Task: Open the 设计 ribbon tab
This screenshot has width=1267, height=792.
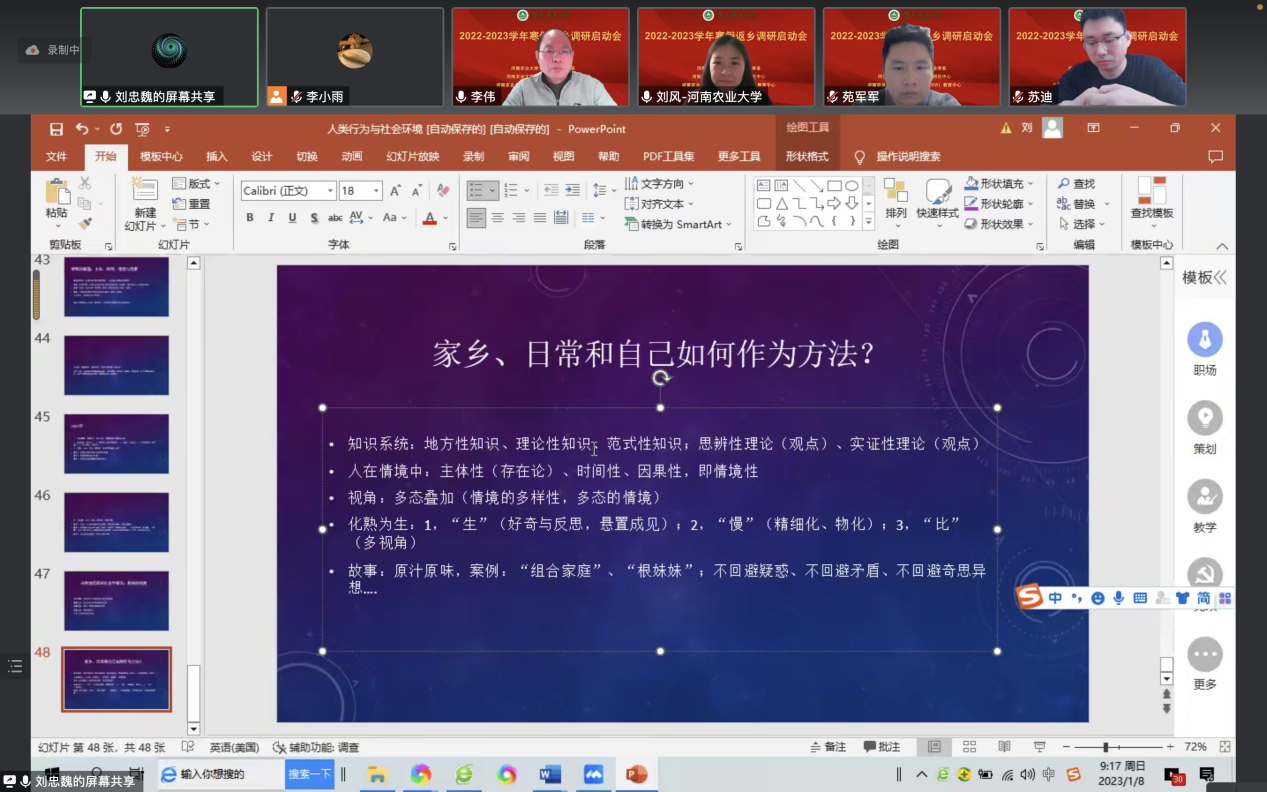Action: pos(262,156)
